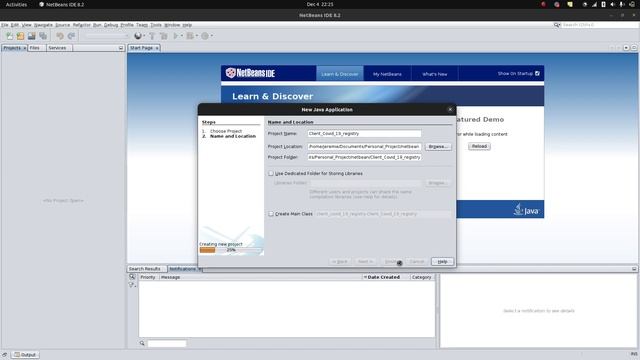The image size is (640, 360).
Task: Click the Browse button for Project Location
Action: 438,146
